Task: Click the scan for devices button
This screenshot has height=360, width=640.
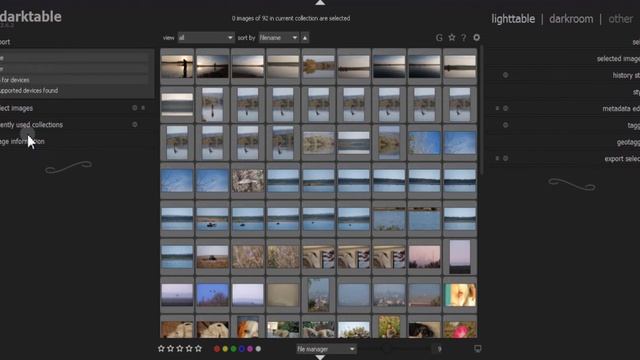Action: tap(74, 80)
